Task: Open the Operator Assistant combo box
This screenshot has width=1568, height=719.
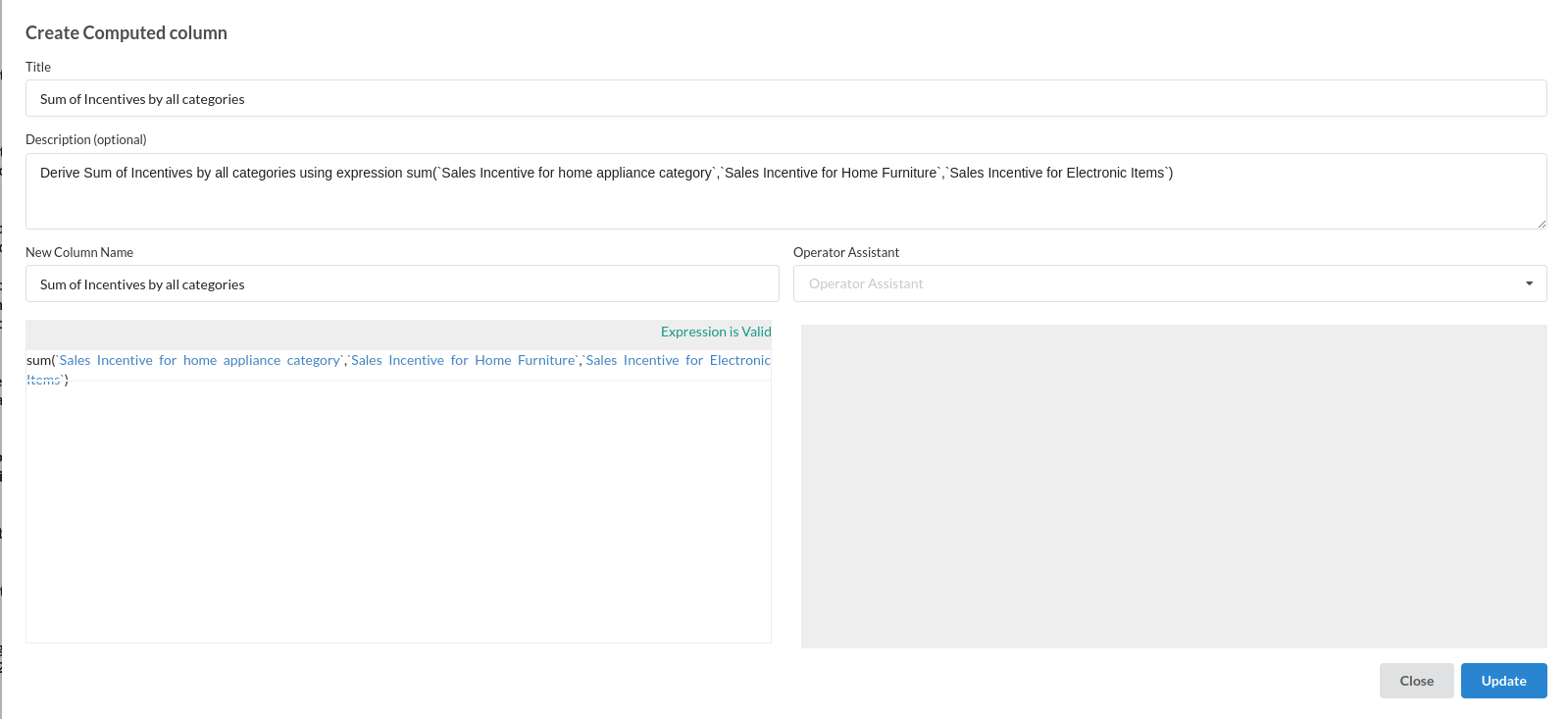Action: tap(1157, 284)
